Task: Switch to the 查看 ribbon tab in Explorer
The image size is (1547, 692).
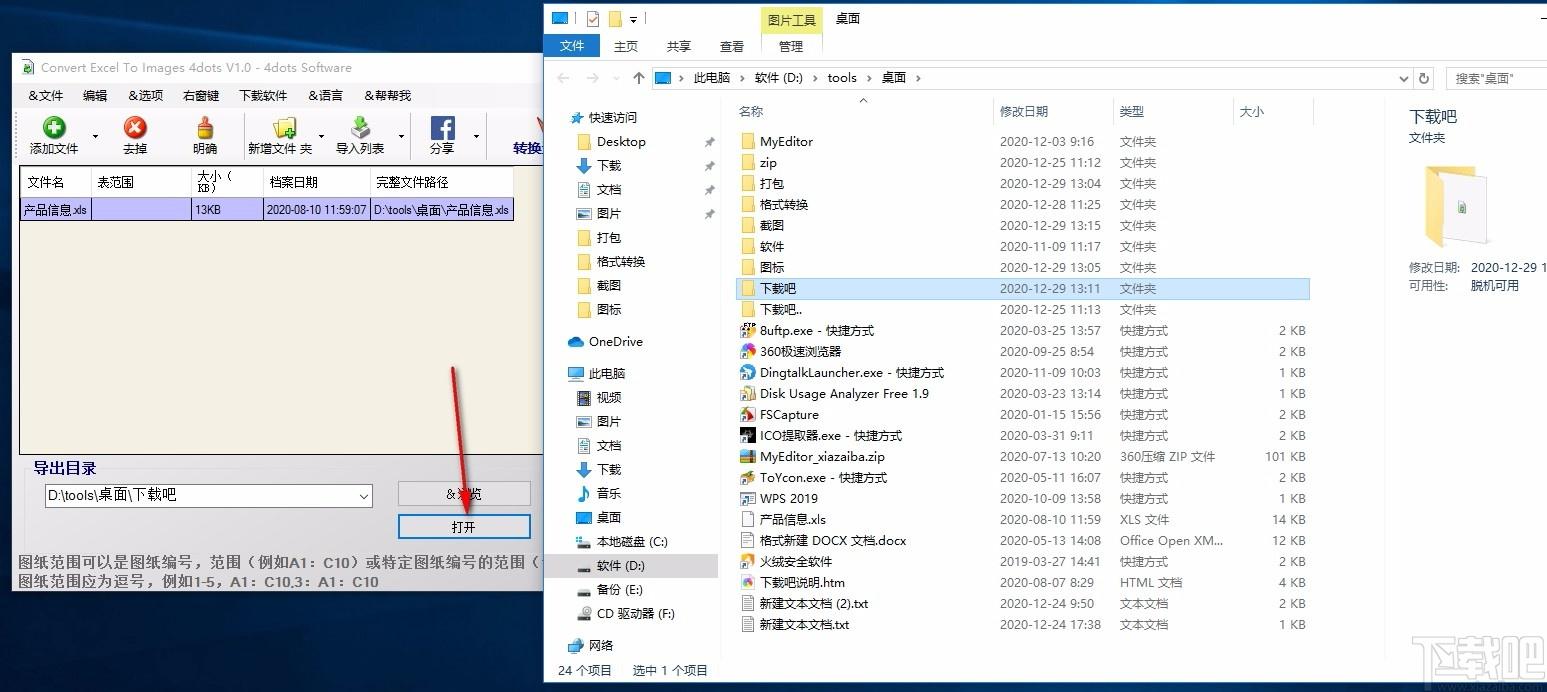Action: (732, 46)
